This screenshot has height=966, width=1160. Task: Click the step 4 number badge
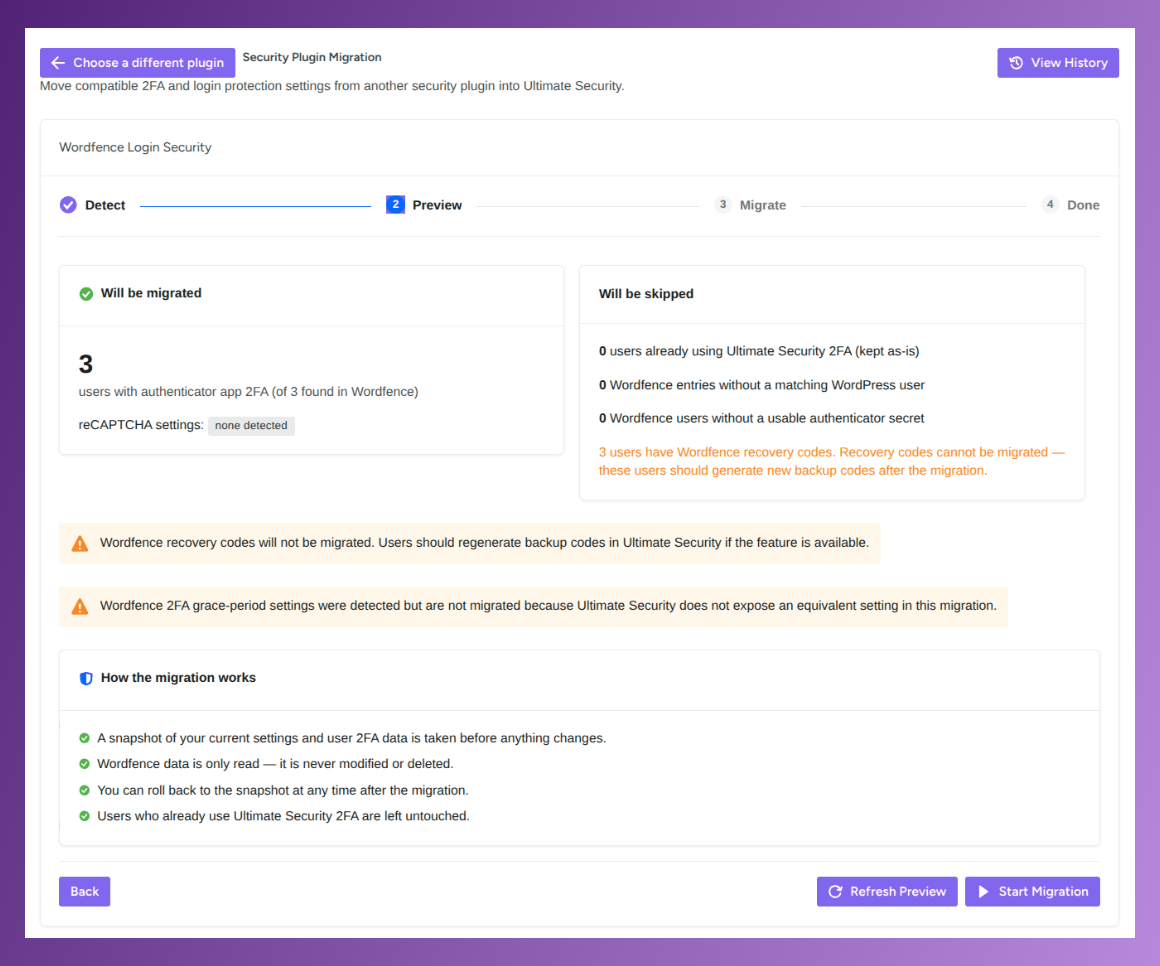click(1050, 204)
